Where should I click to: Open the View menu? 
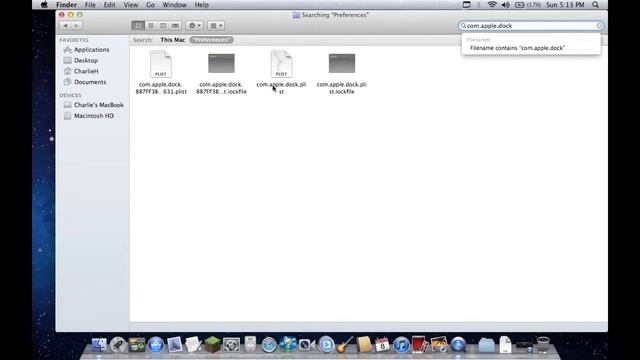coord(131,5)
